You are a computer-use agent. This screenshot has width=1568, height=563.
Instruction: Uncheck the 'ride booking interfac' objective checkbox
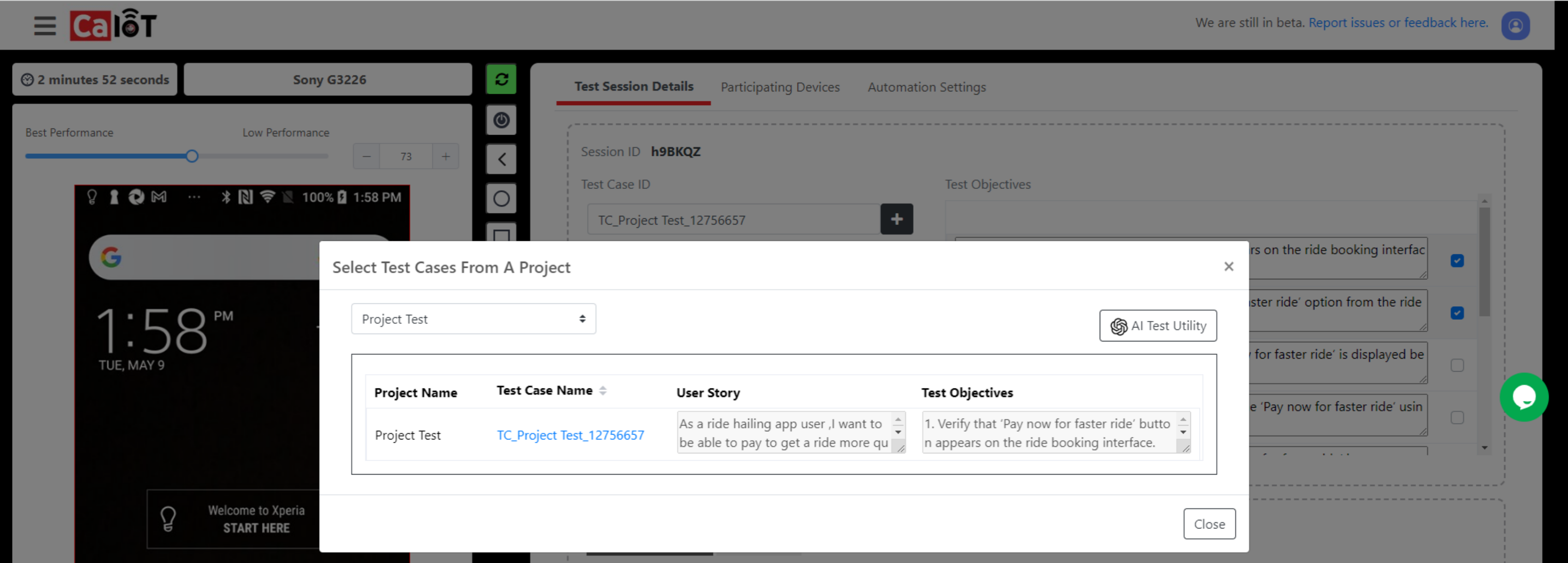coord(1457,261)
